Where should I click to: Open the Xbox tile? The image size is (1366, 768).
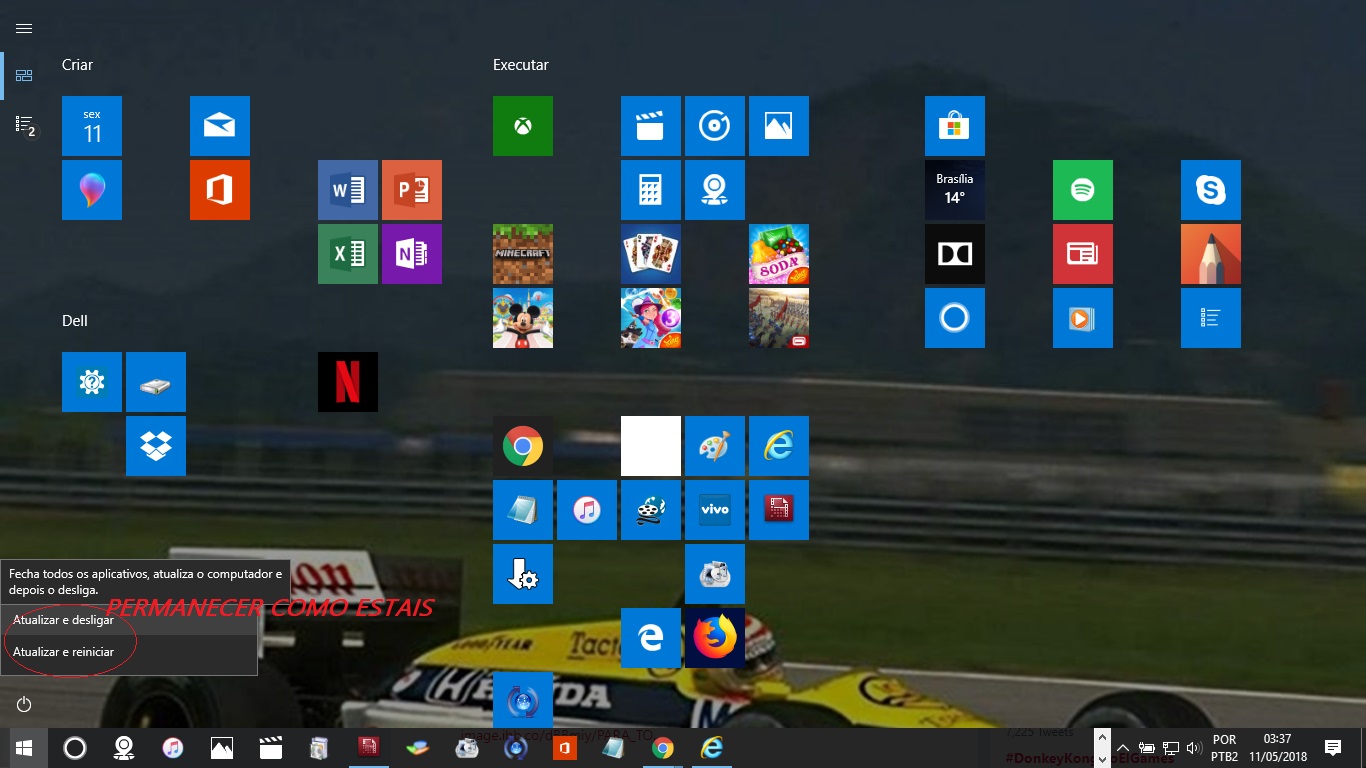pos(523,126)
